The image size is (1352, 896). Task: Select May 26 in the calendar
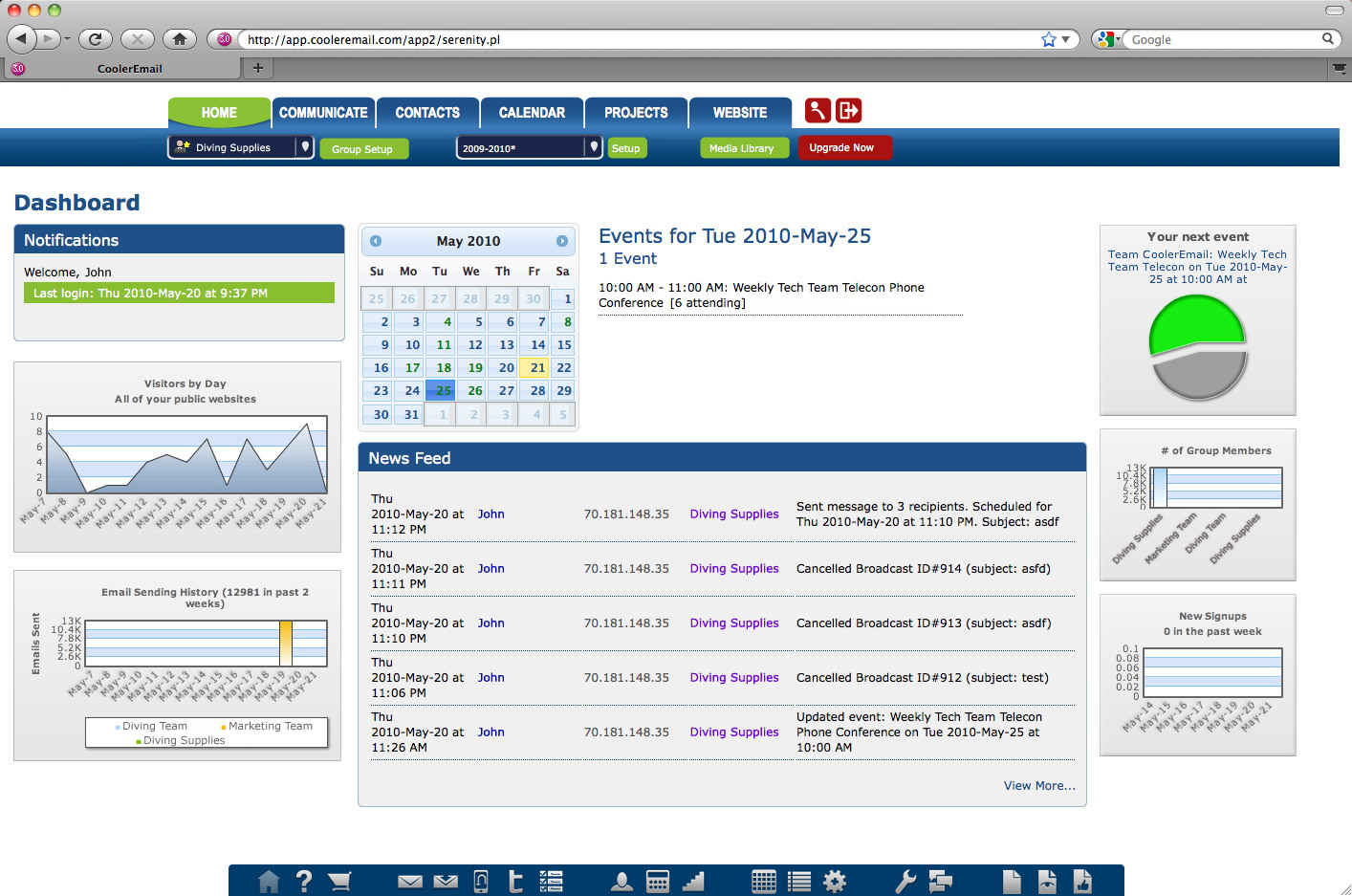[x=474, y=391]
